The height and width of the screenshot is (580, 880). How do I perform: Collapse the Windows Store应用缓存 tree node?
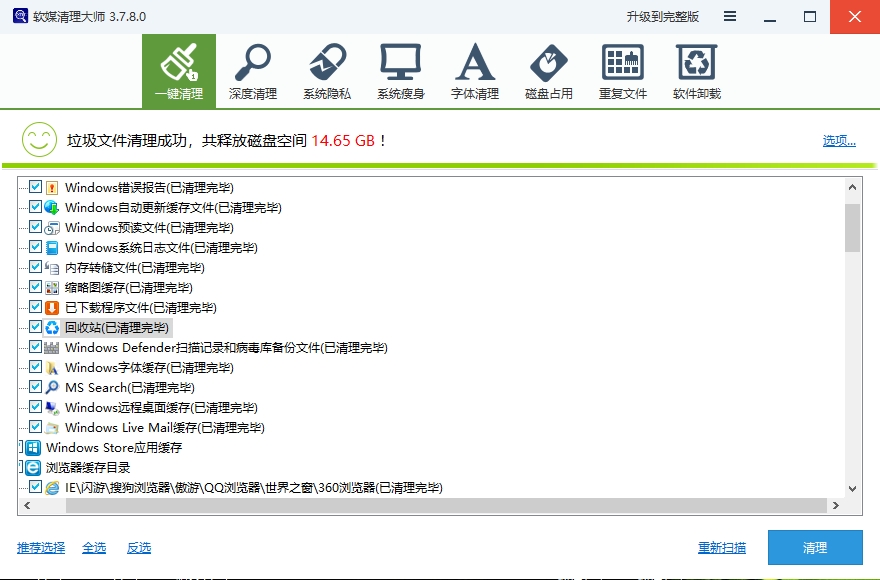(20, 447)
